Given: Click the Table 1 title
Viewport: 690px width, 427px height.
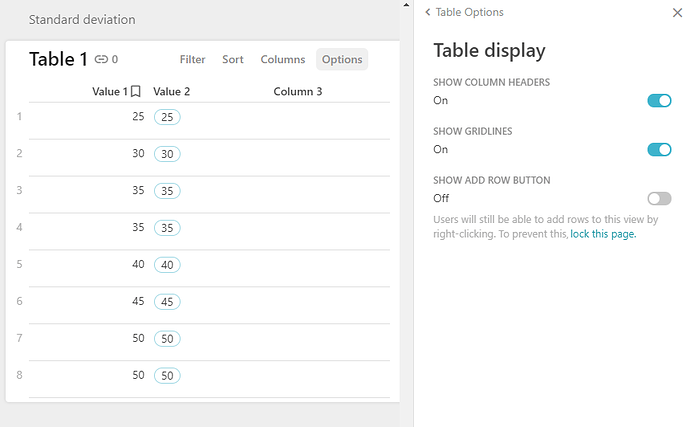Looking at the screenshot, I should click(58, 60).
